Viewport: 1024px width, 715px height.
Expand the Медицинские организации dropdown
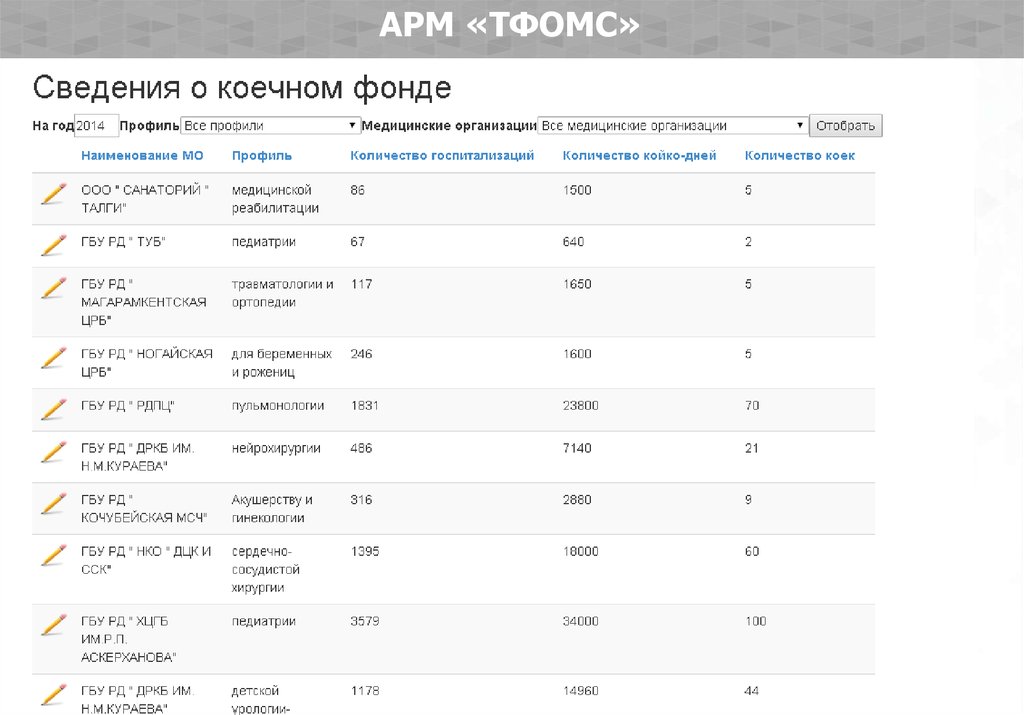point(672,126)
